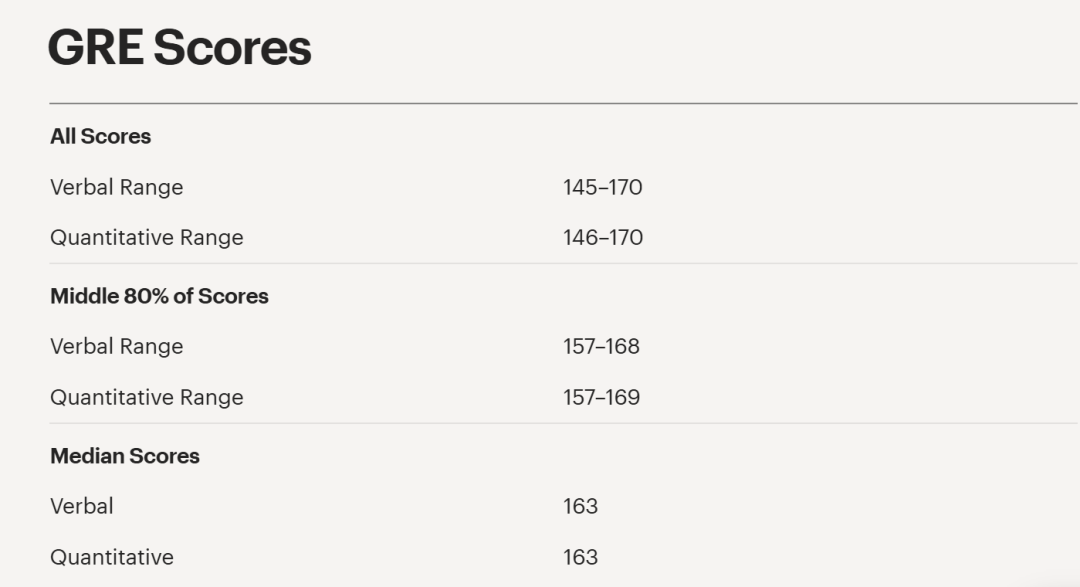
Task: Select the Middle 80% of Scores label
Action: click(159, 296)
